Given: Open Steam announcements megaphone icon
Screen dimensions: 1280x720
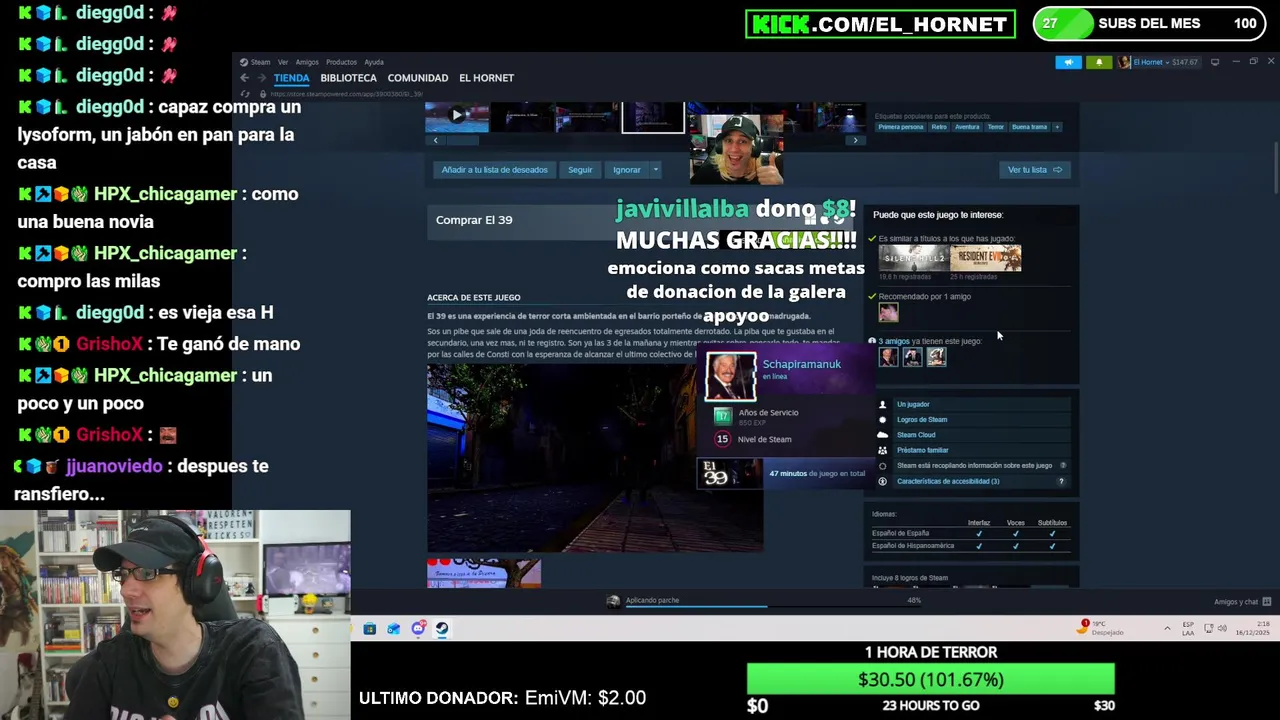Looking at the screenshot, I should 1068,62.
